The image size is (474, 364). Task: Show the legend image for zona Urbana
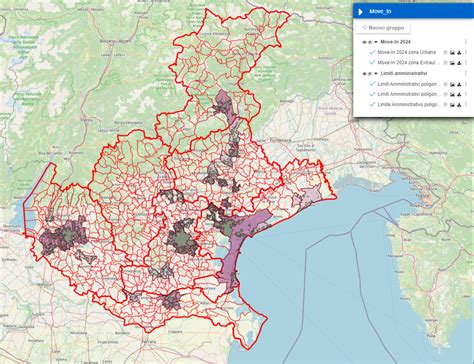coord(452,53)
